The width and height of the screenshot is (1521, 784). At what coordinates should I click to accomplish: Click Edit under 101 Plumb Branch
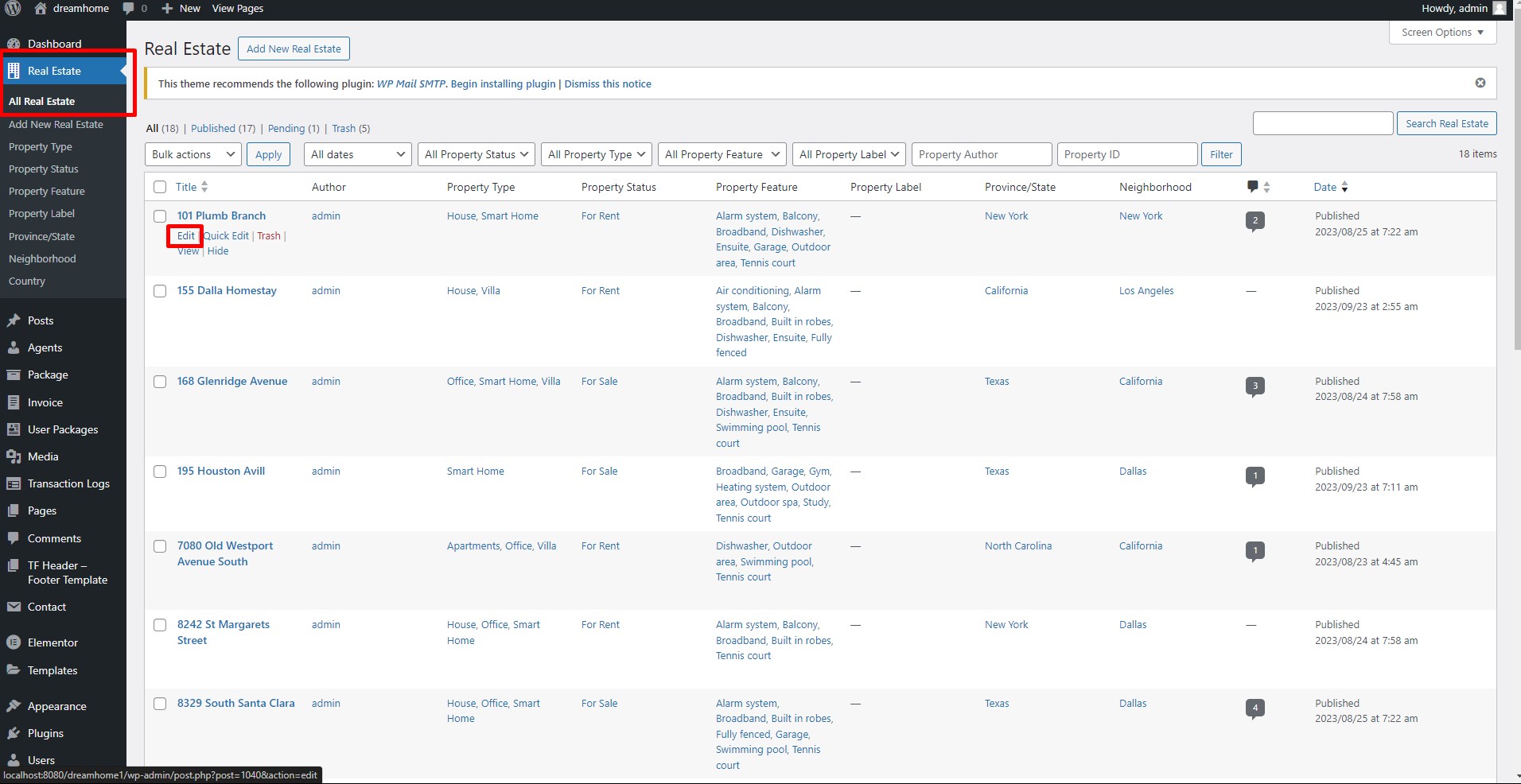[185, 235]
